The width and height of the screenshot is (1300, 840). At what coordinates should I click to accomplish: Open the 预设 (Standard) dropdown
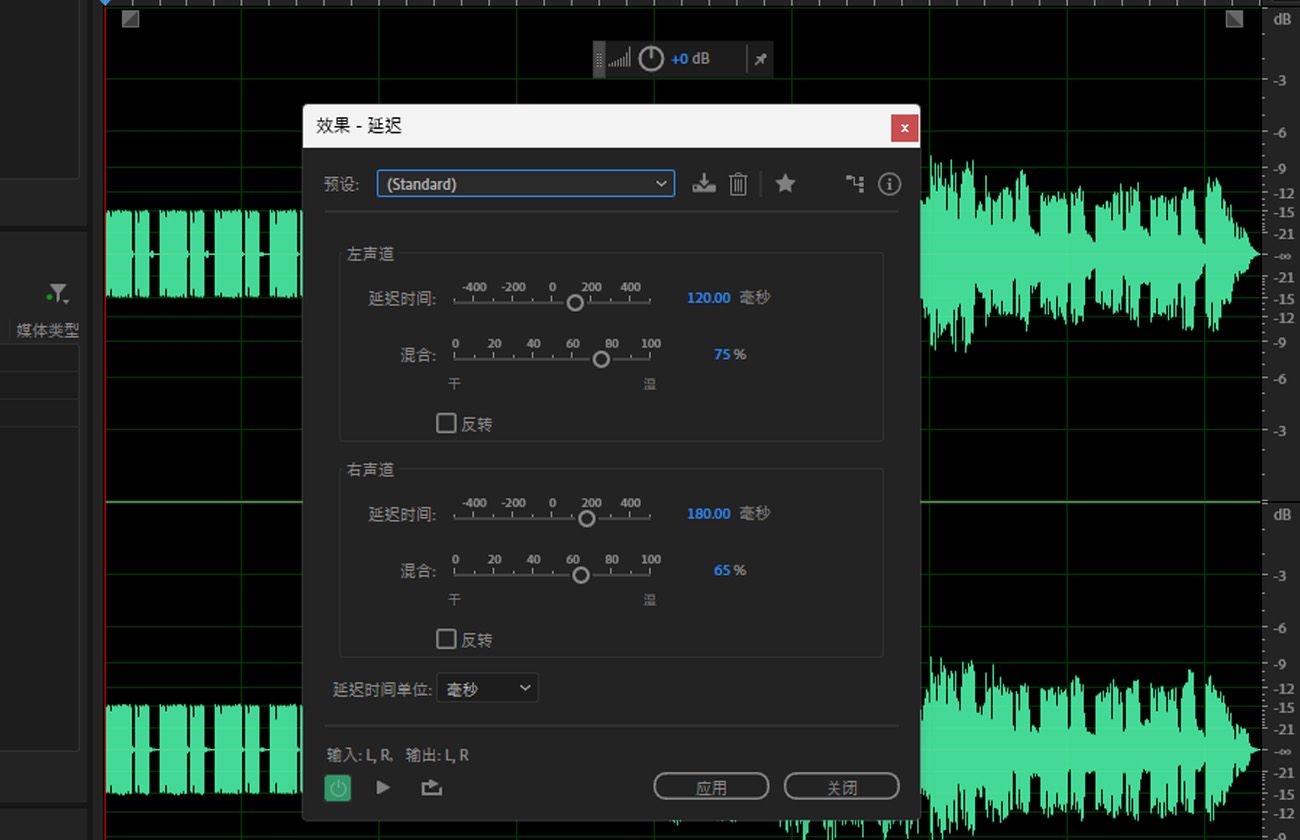(x=526, y=184)
